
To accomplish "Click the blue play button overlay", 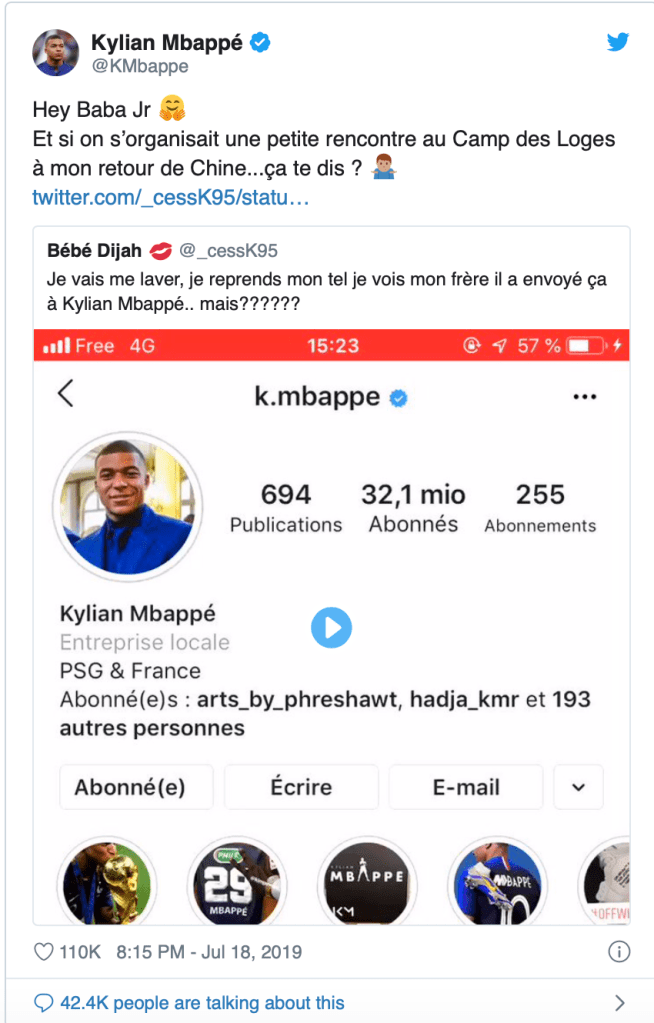I will coord(331,628).
